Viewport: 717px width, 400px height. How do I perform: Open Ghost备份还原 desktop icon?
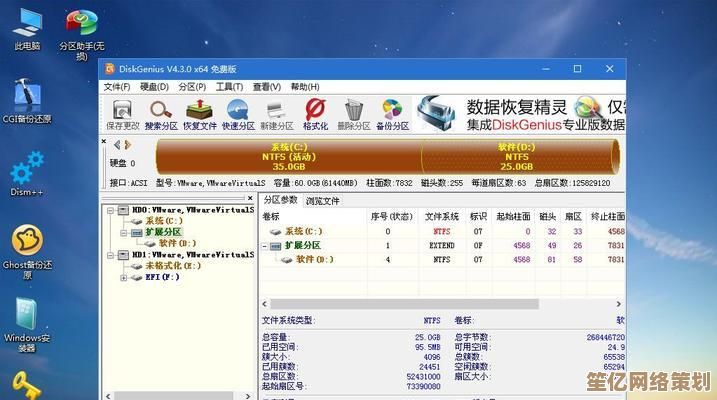(x=27, y=251)
